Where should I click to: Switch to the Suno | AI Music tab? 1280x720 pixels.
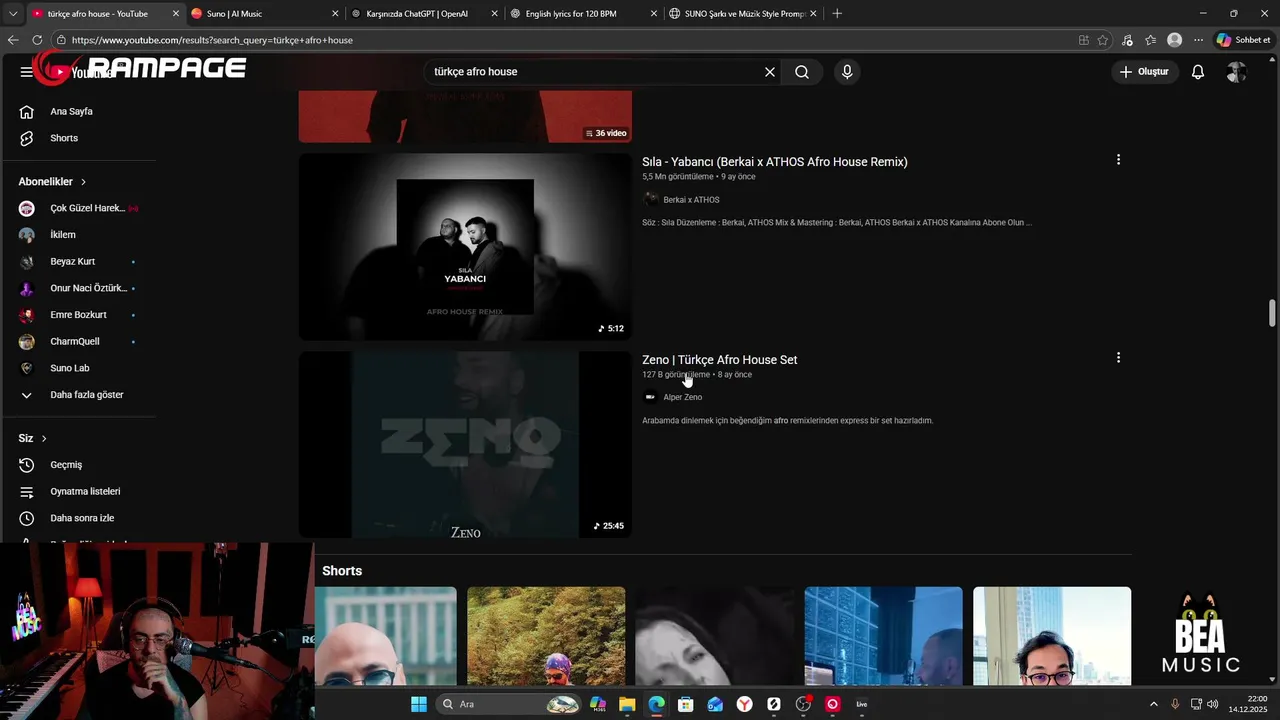click(x=262, y=14)
